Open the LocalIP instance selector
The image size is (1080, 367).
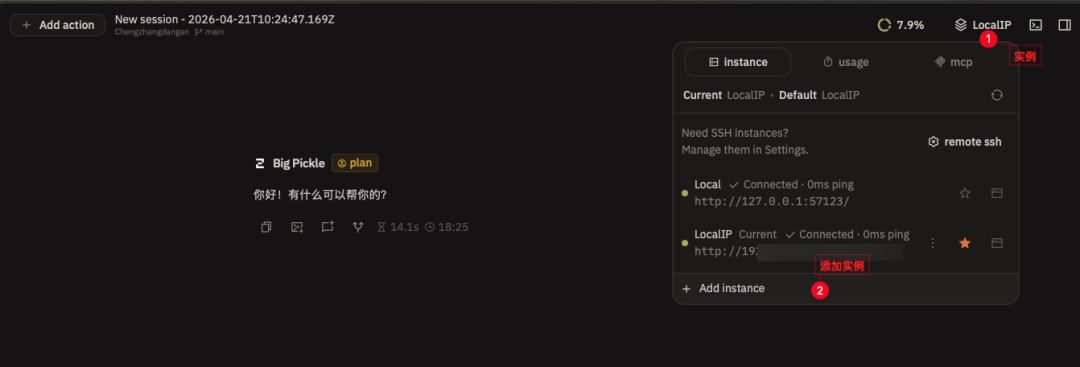click(x=983, y=25)
